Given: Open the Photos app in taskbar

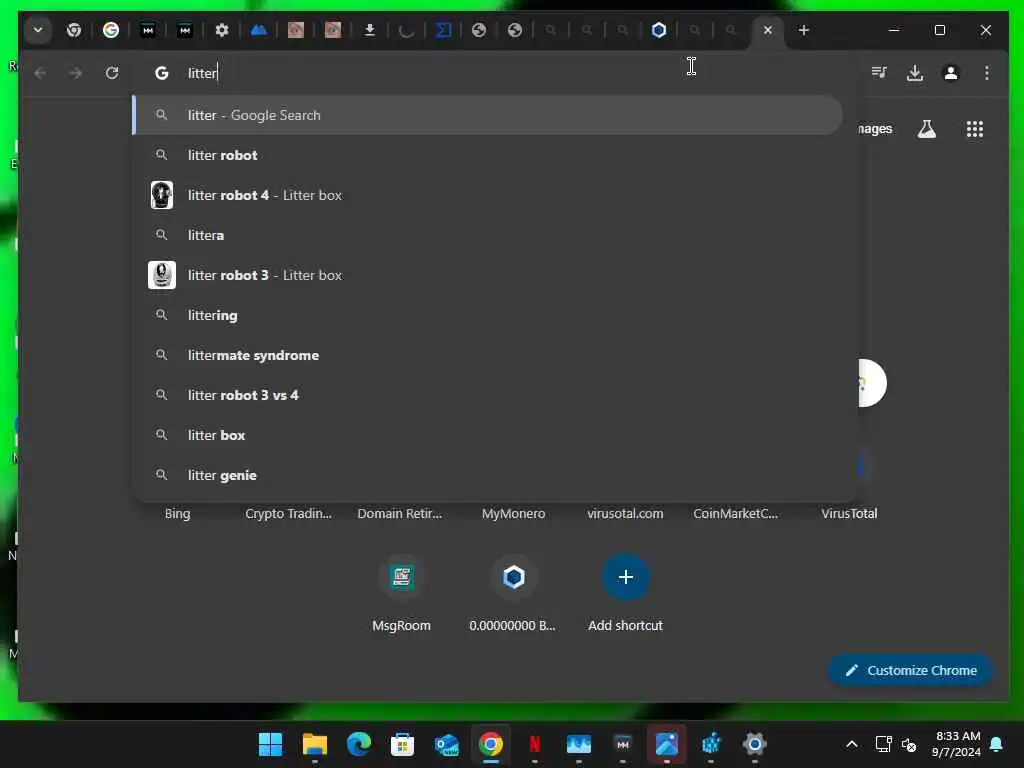Looking at the screenshot, I should (x=667, y=744).
